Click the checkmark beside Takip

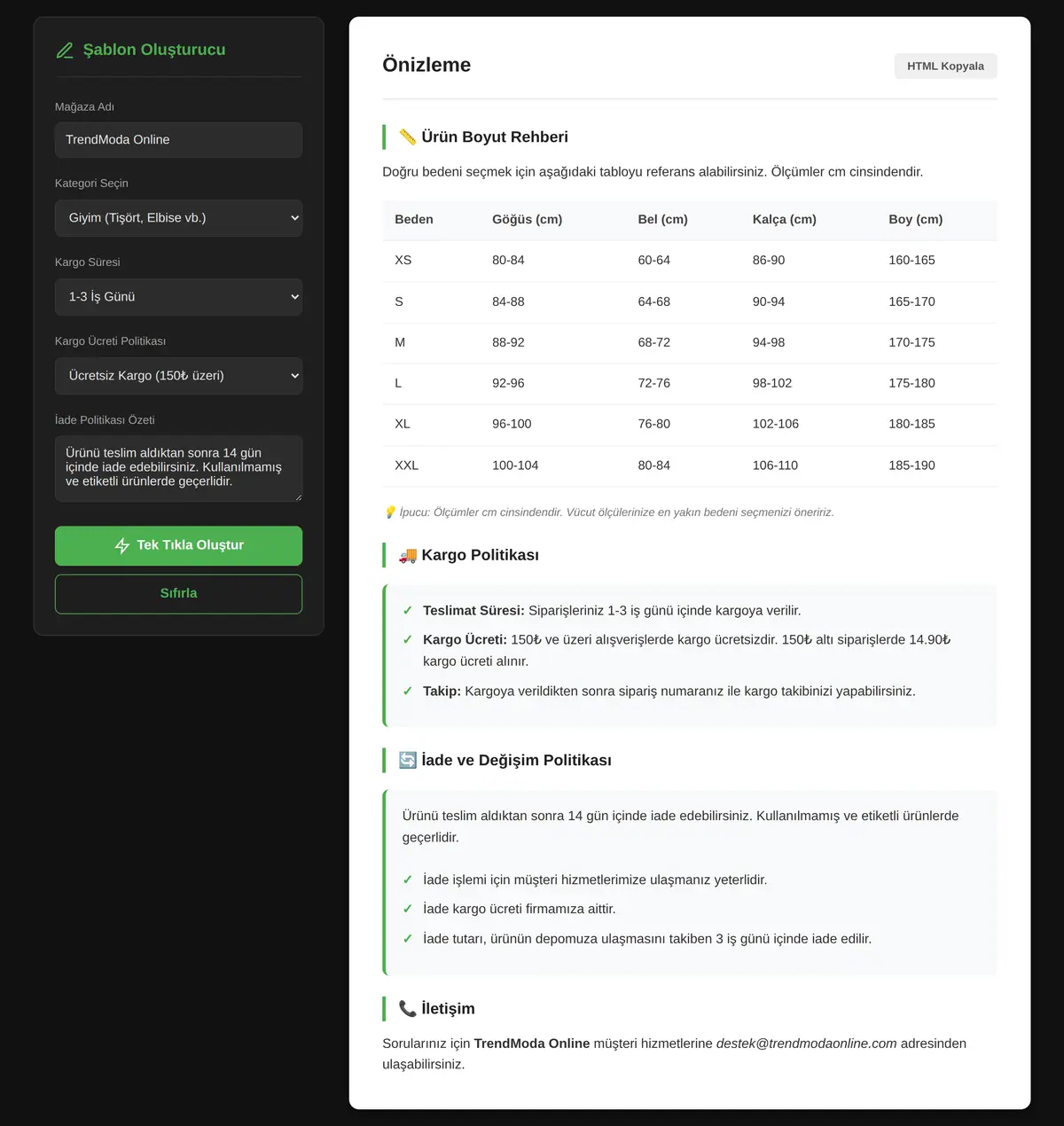[408, 691]
